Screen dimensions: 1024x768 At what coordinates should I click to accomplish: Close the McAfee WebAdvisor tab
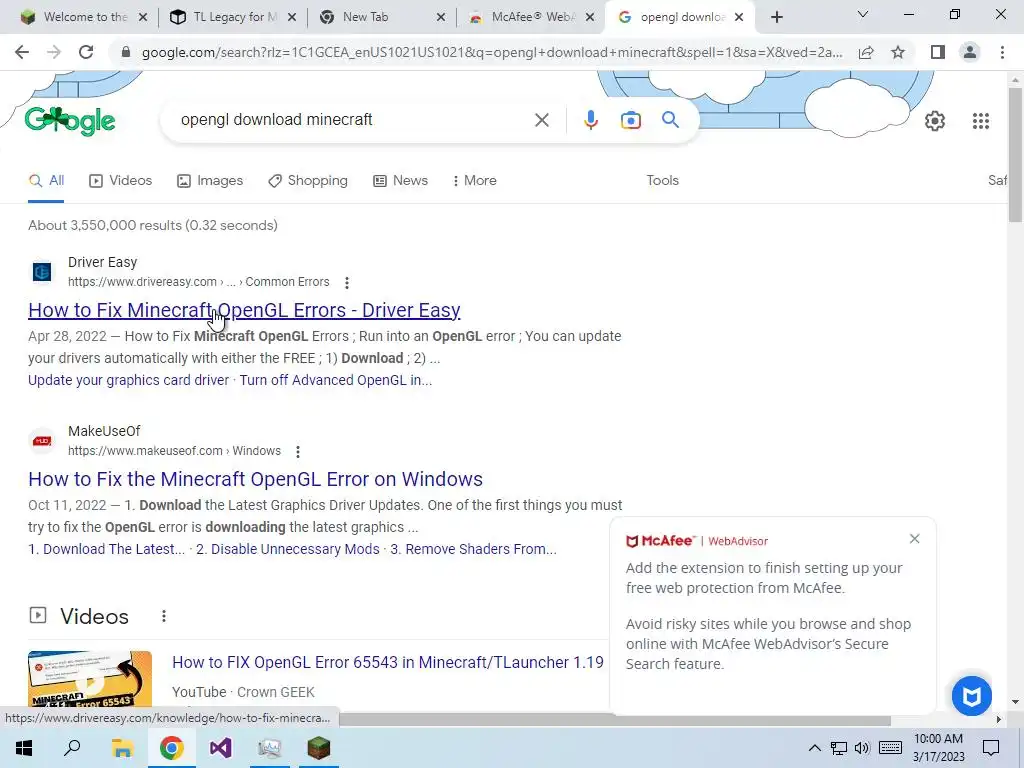pyautogui.click(x=590, y=17)
